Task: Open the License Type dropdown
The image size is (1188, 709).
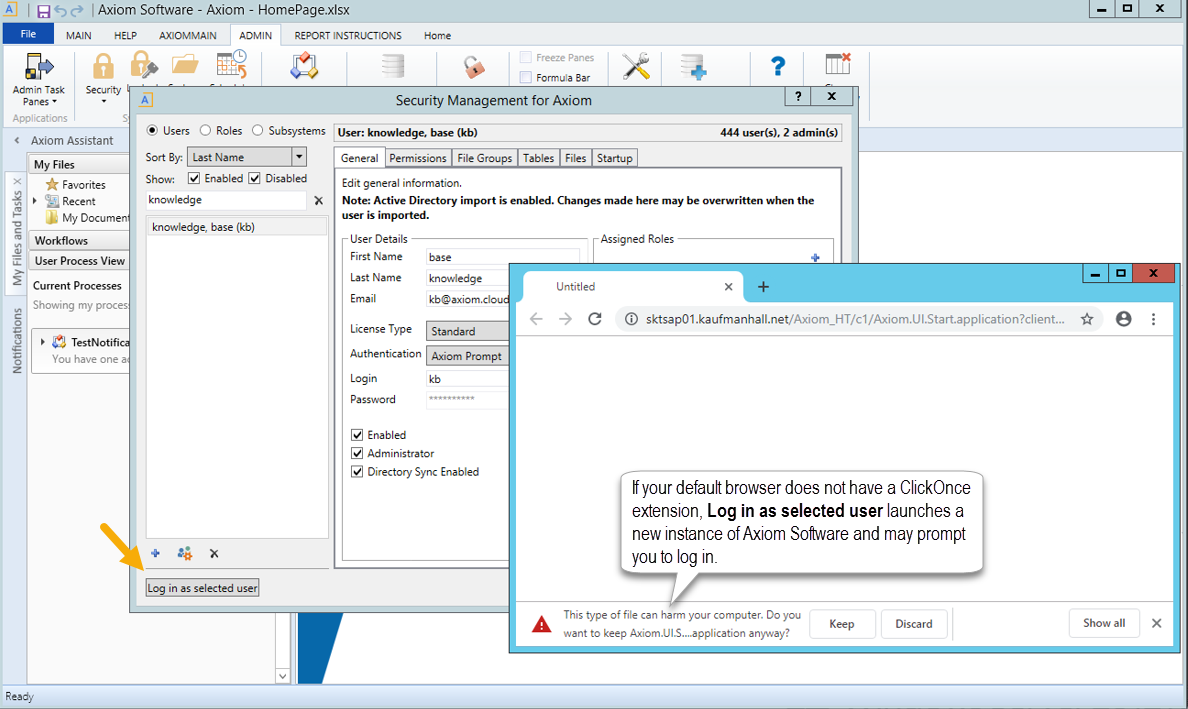Action: [x=468, y=331]
